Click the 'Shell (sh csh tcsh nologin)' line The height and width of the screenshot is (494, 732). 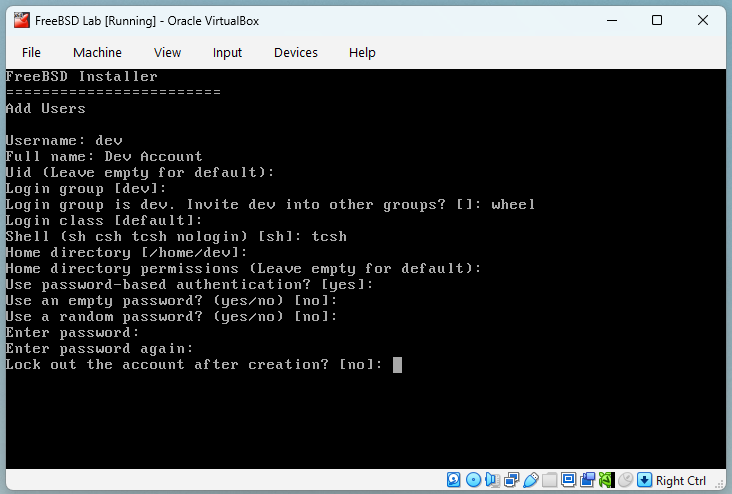point(176,236)
